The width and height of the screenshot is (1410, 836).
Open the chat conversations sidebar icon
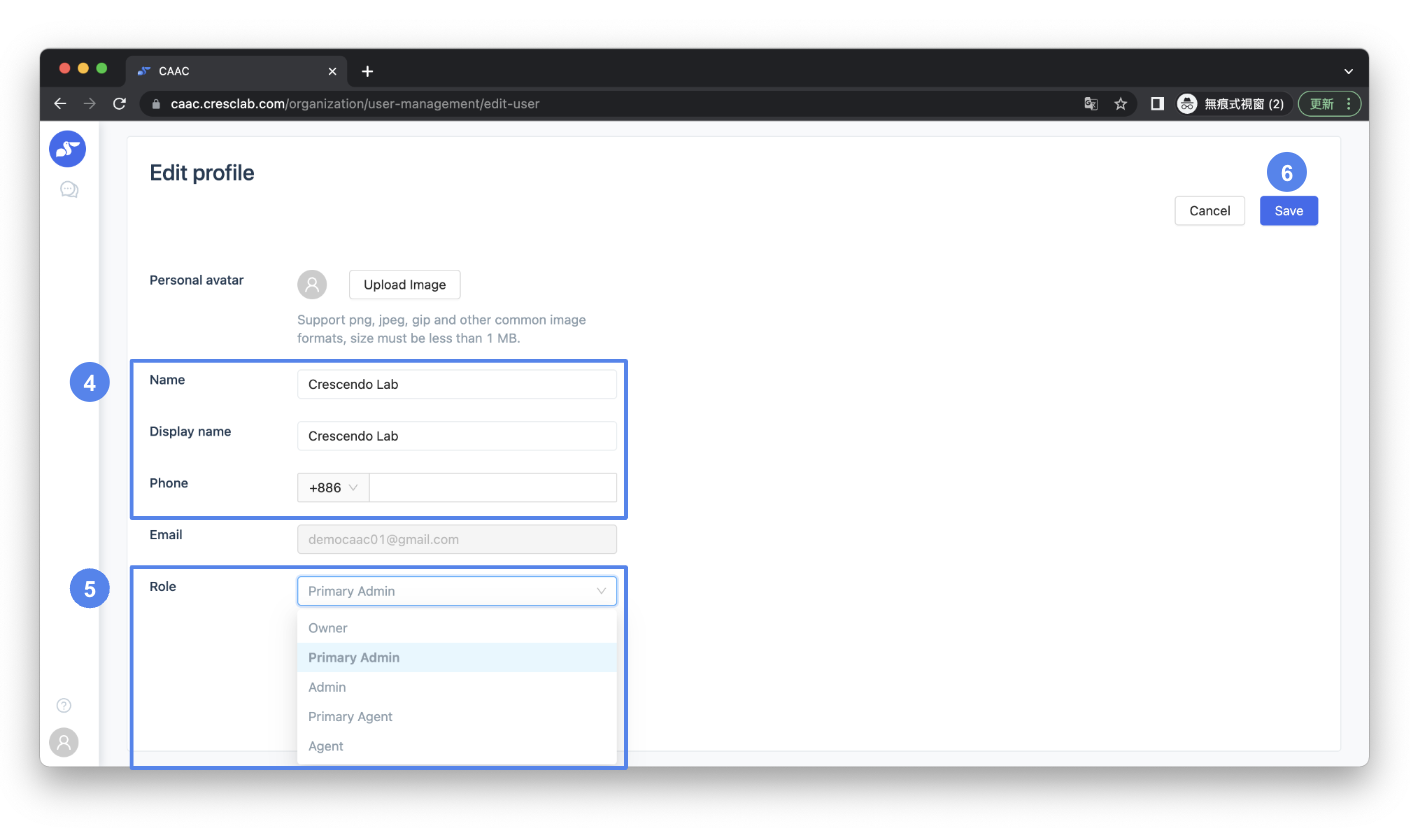pyautogui.click(x=69, y=189)
